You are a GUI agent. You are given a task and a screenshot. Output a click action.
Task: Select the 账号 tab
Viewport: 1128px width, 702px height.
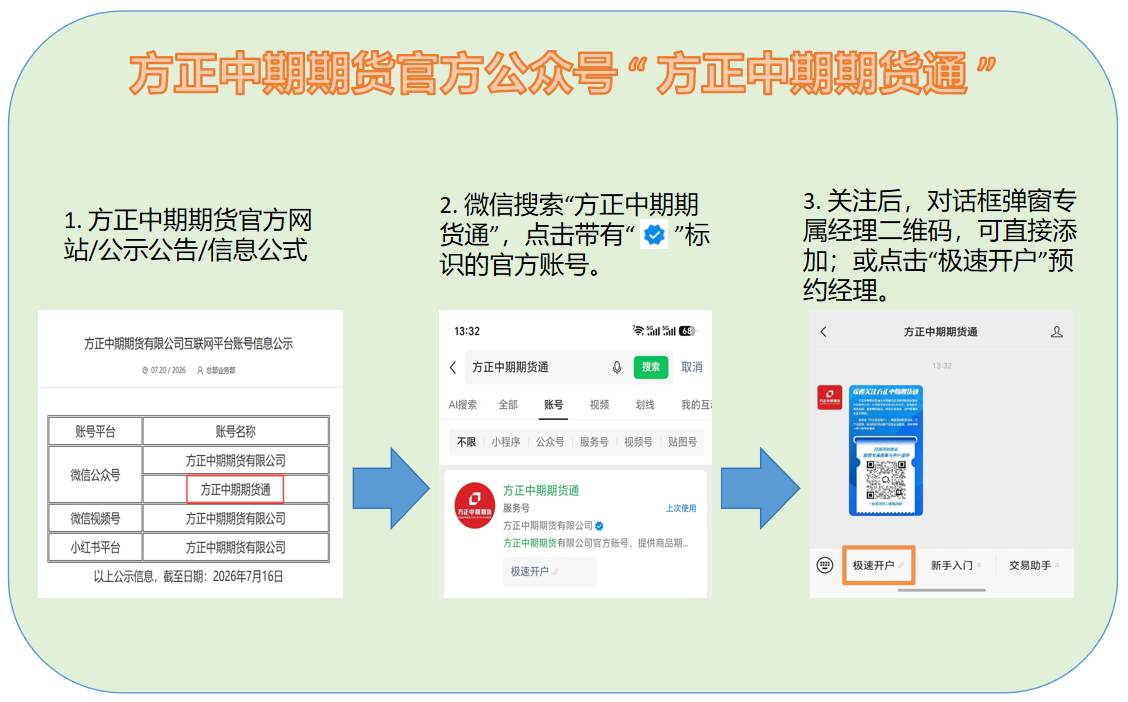[553, 405]
